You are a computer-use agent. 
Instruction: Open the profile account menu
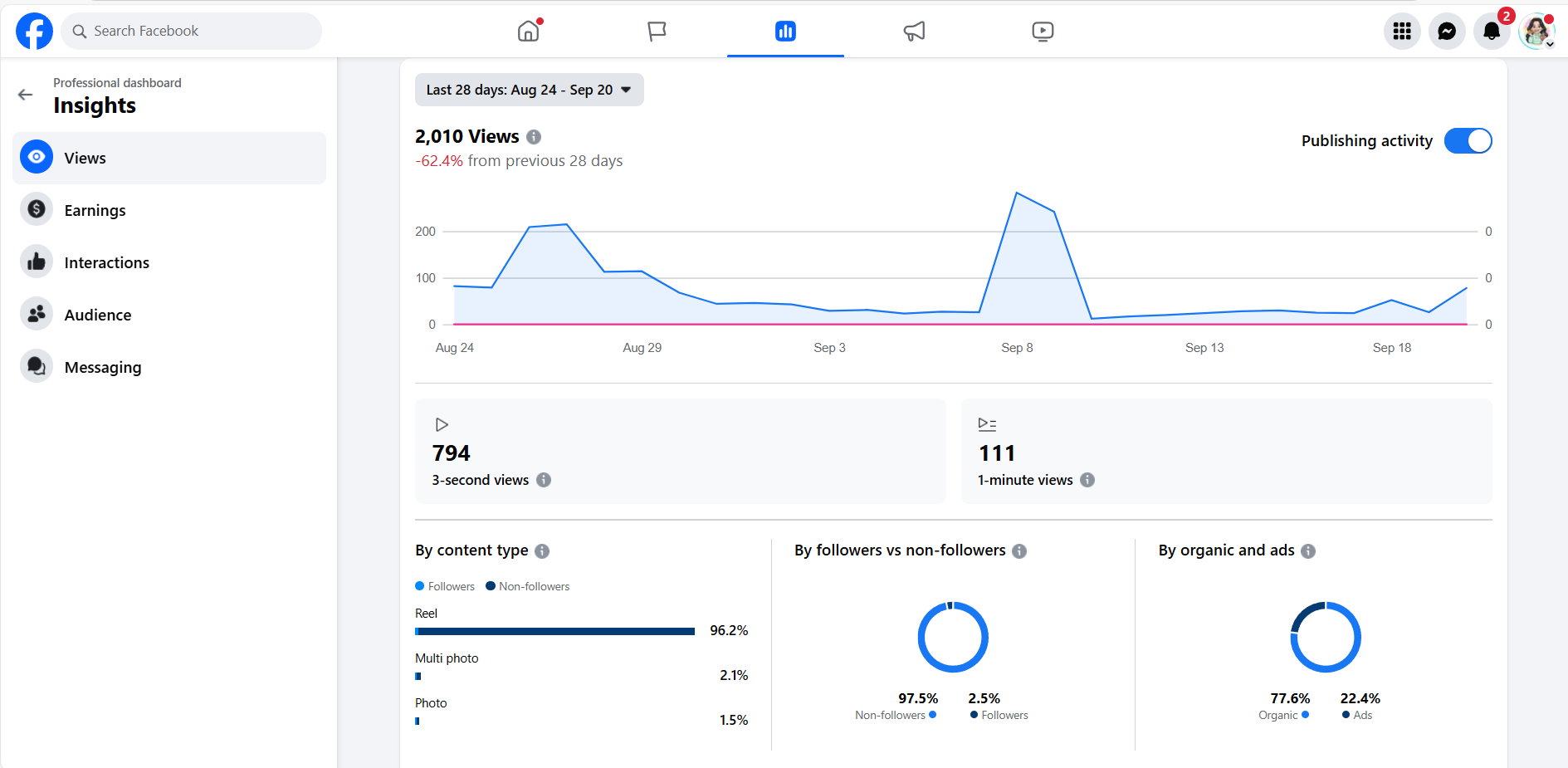(1536, 32)
